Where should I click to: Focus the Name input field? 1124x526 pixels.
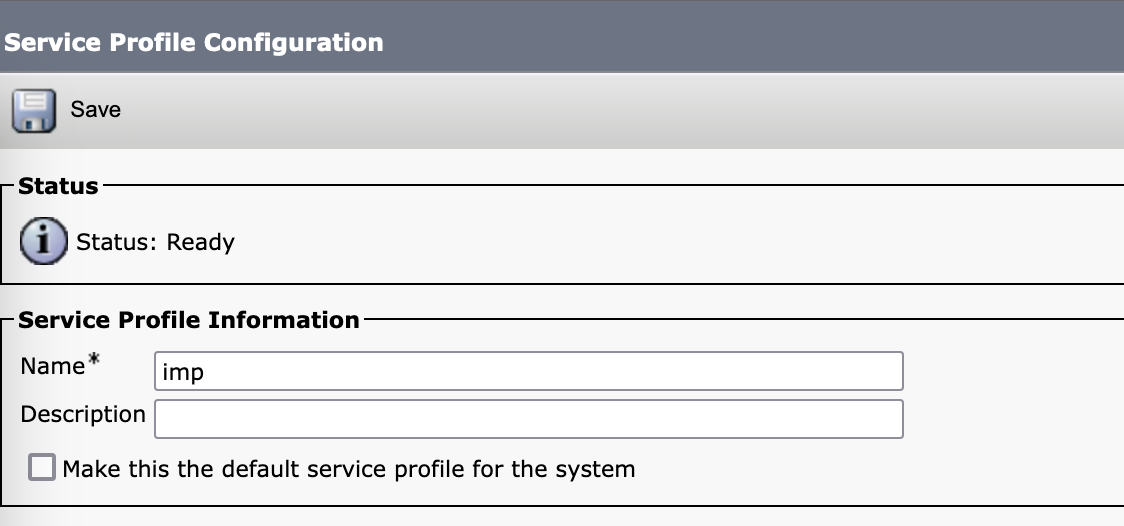528,371
